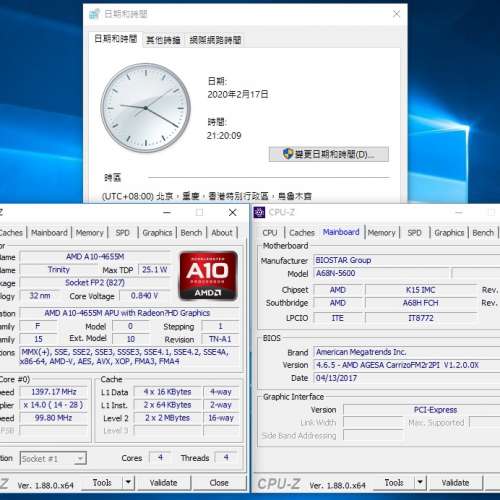Click the L1 Inst. value 2 x 64 KBytes
500x500 pixels.
tap(167, 405)
